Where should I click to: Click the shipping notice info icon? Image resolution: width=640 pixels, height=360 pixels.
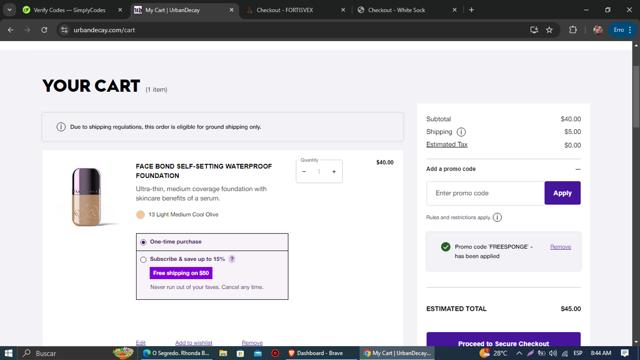[x=61, y=127]
